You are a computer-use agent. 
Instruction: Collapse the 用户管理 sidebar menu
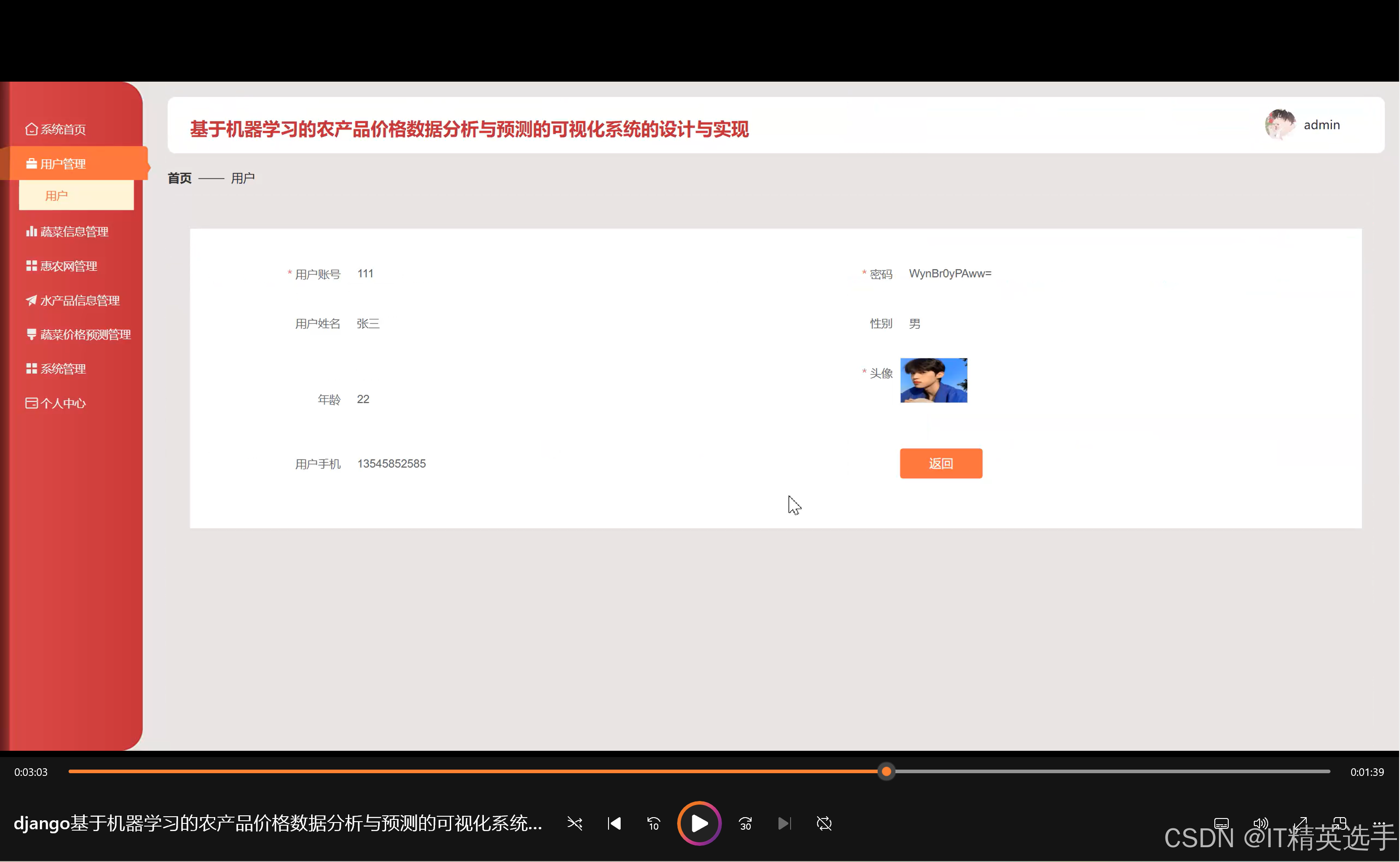click(74, 164)
